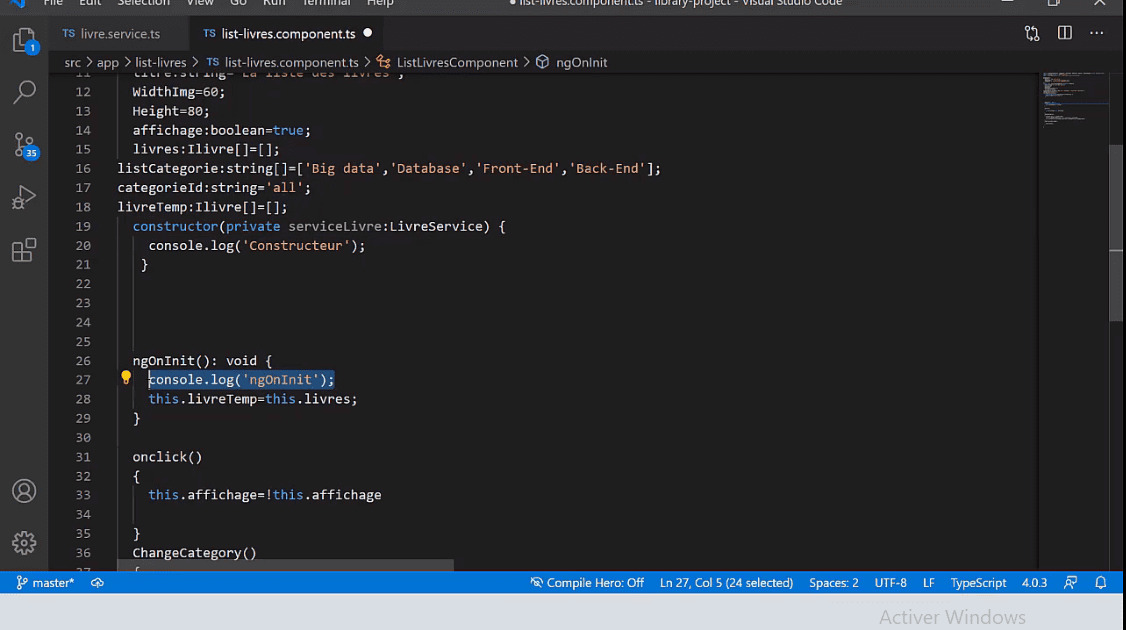This screenshot has height=630, width=1126.
Task: Select the list-livres.component.ts tab
Action: [288, 34]
